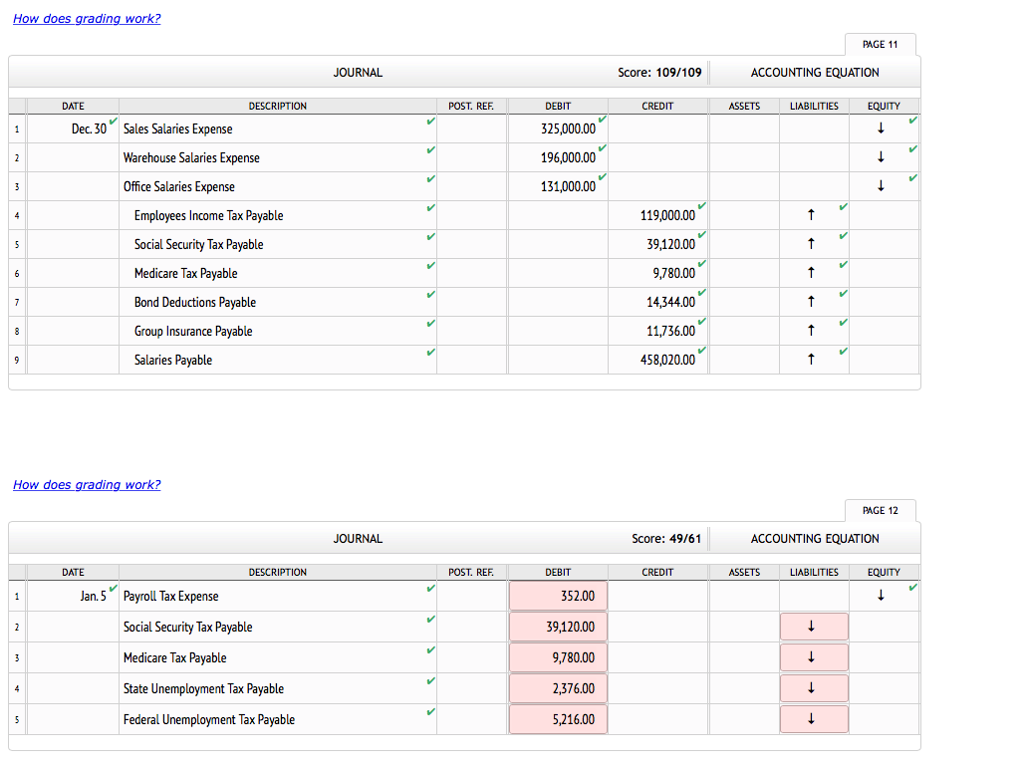The width and height of the screenshot is (1024, 767).
Task: Click liabilities up arrow for Salaries Payable
Action: [x=811, y=359]
